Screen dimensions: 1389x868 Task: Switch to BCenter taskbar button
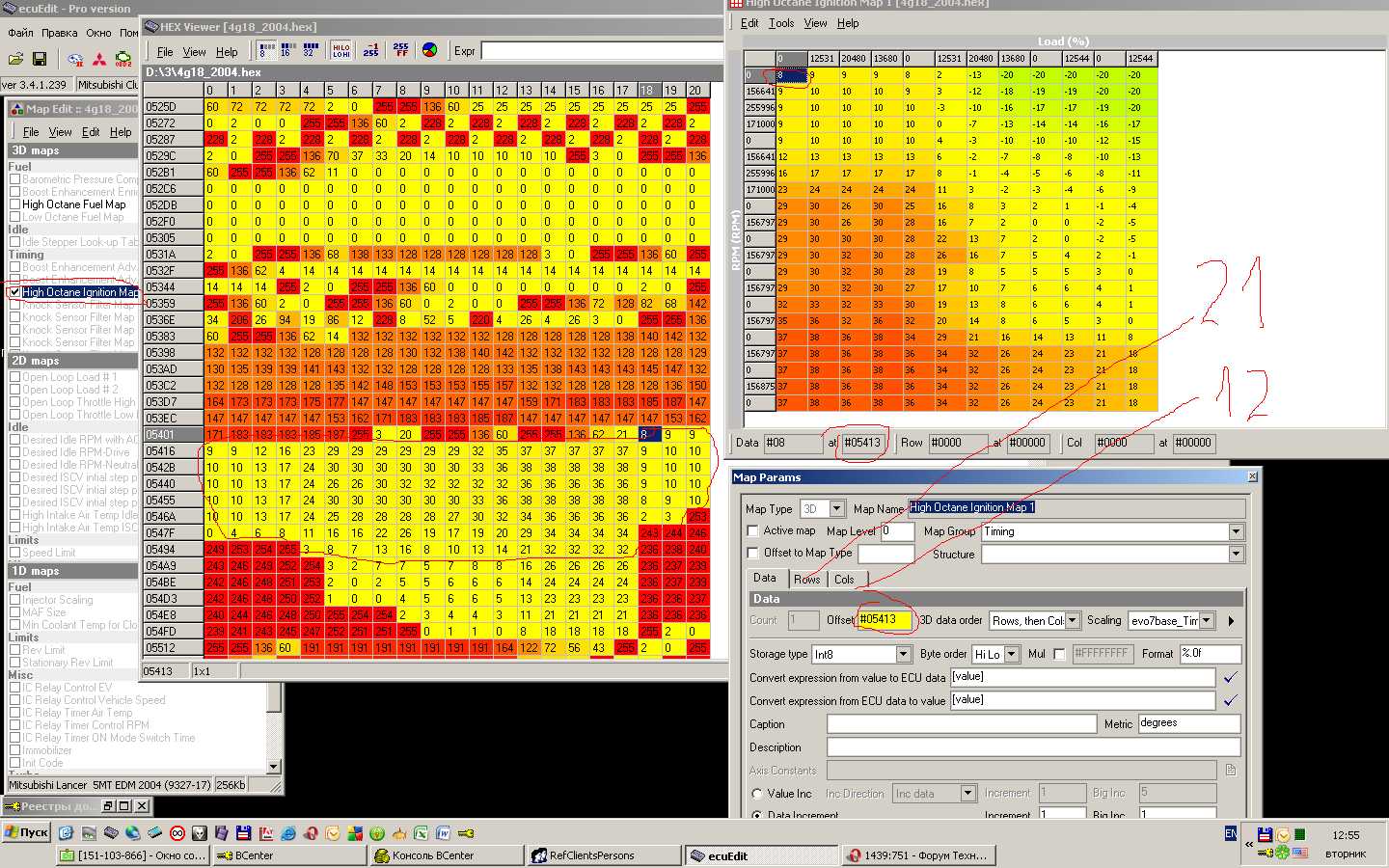pos(289,855)
